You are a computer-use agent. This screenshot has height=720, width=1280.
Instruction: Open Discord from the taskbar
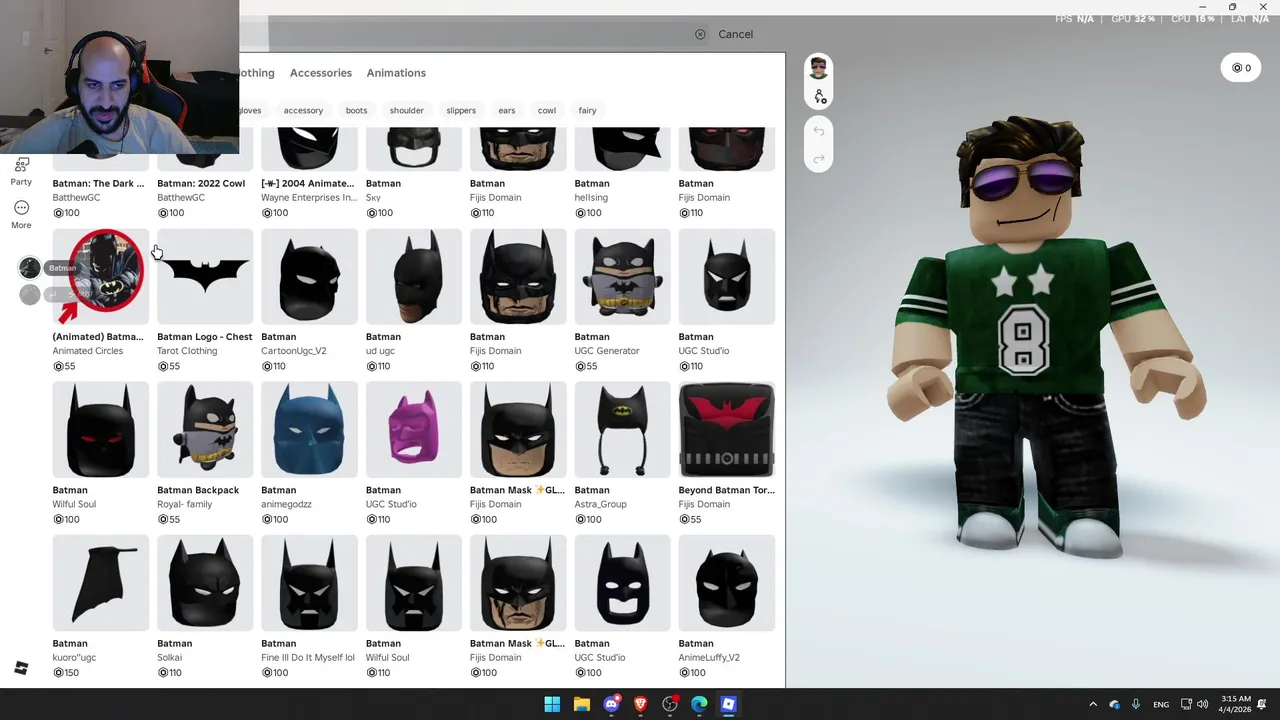point(611,705)
